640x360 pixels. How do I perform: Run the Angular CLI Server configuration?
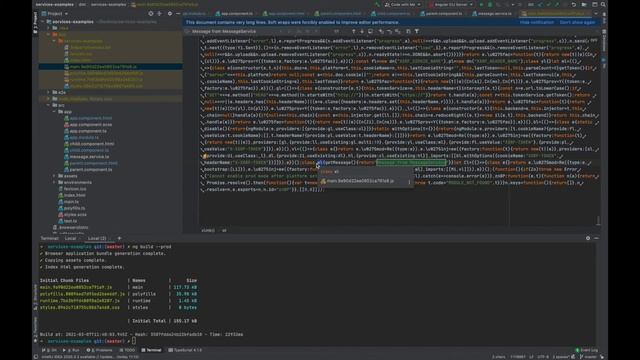pos(481,4)
